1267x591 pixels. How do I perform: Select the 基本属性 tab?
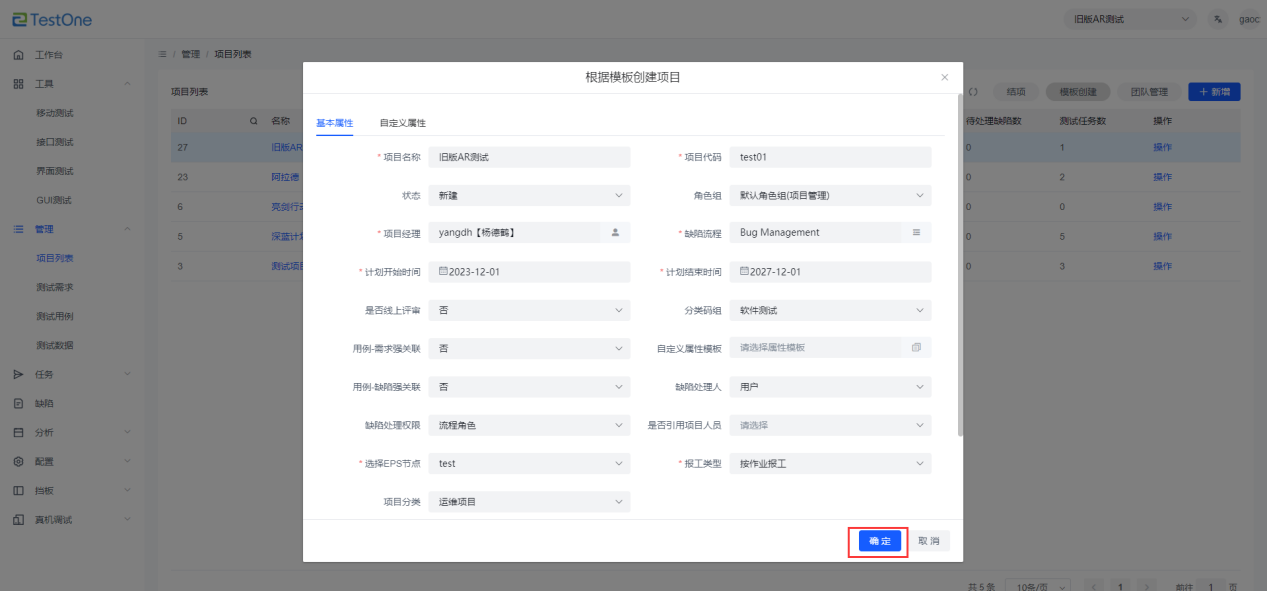[x=335, y=123]
